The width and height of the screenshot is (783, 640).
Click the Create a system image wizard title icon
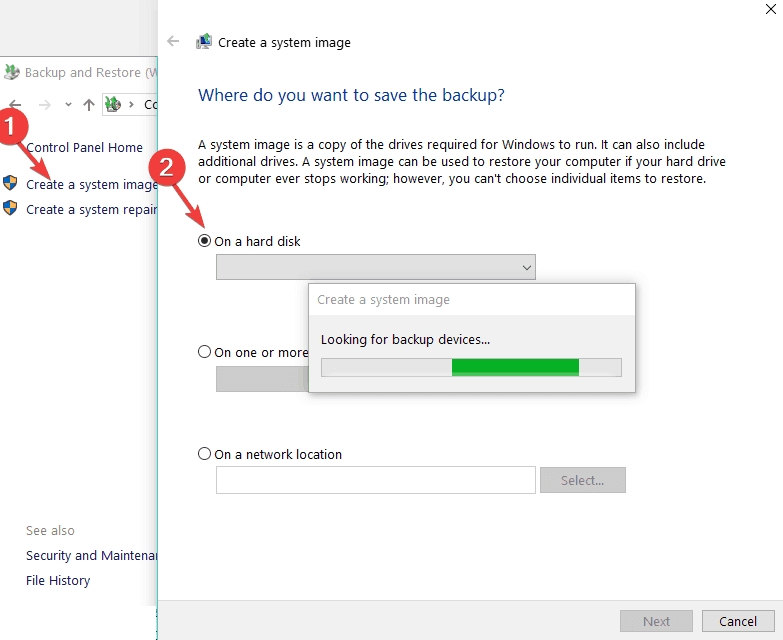tap(204, 41)
